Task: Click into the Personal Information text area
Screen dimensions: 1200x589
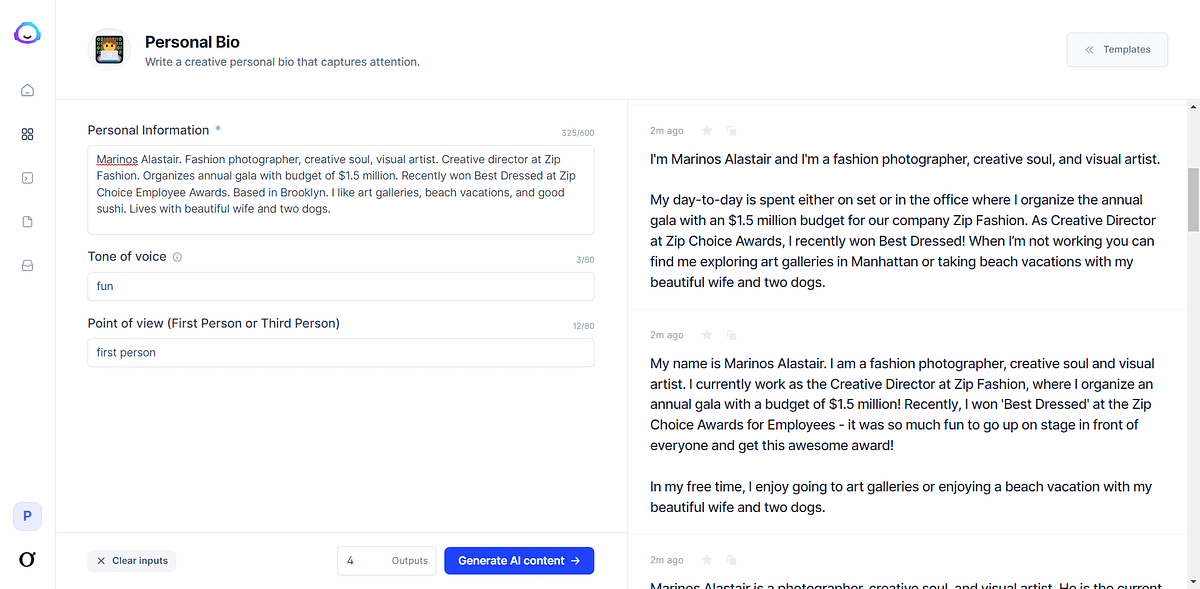Action: point(340,190)
